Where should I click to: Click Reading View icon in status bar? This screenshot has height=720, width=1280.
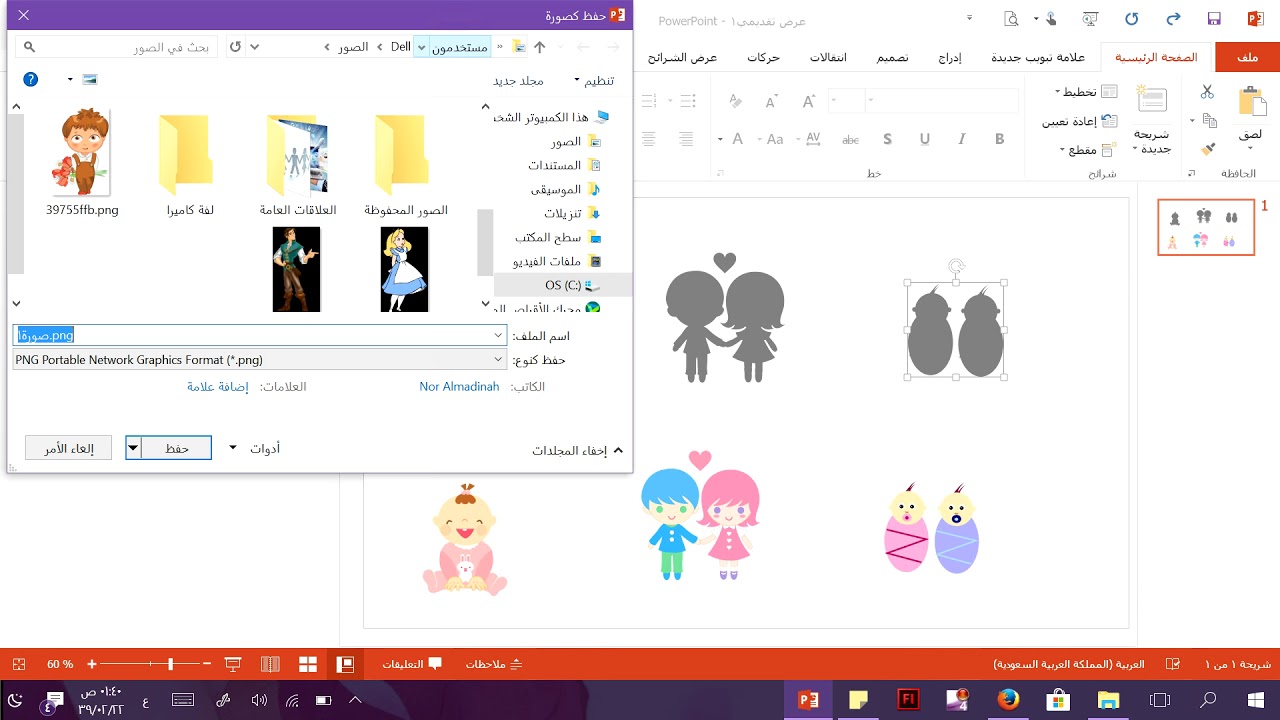[270, 664]
